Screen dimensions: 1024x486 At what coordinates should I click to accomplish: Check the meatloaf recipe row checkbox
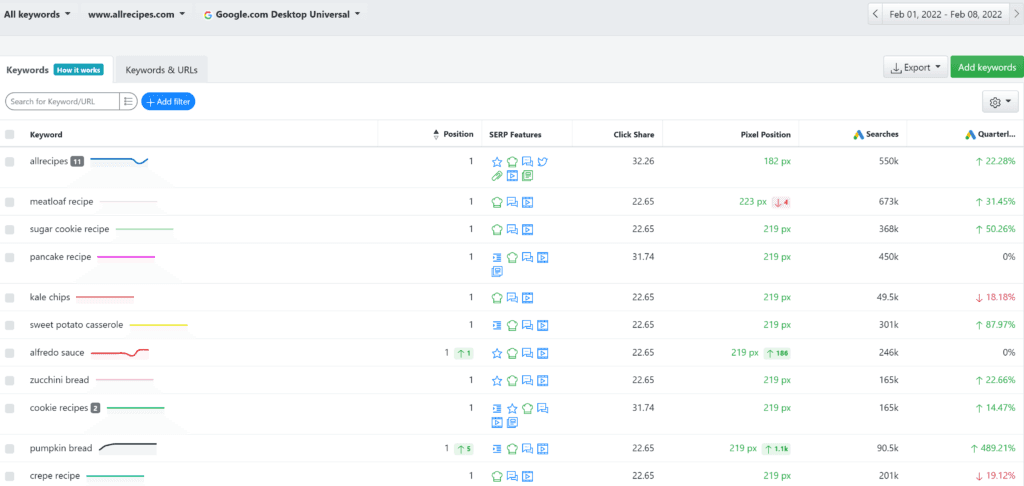pos(9,202)
